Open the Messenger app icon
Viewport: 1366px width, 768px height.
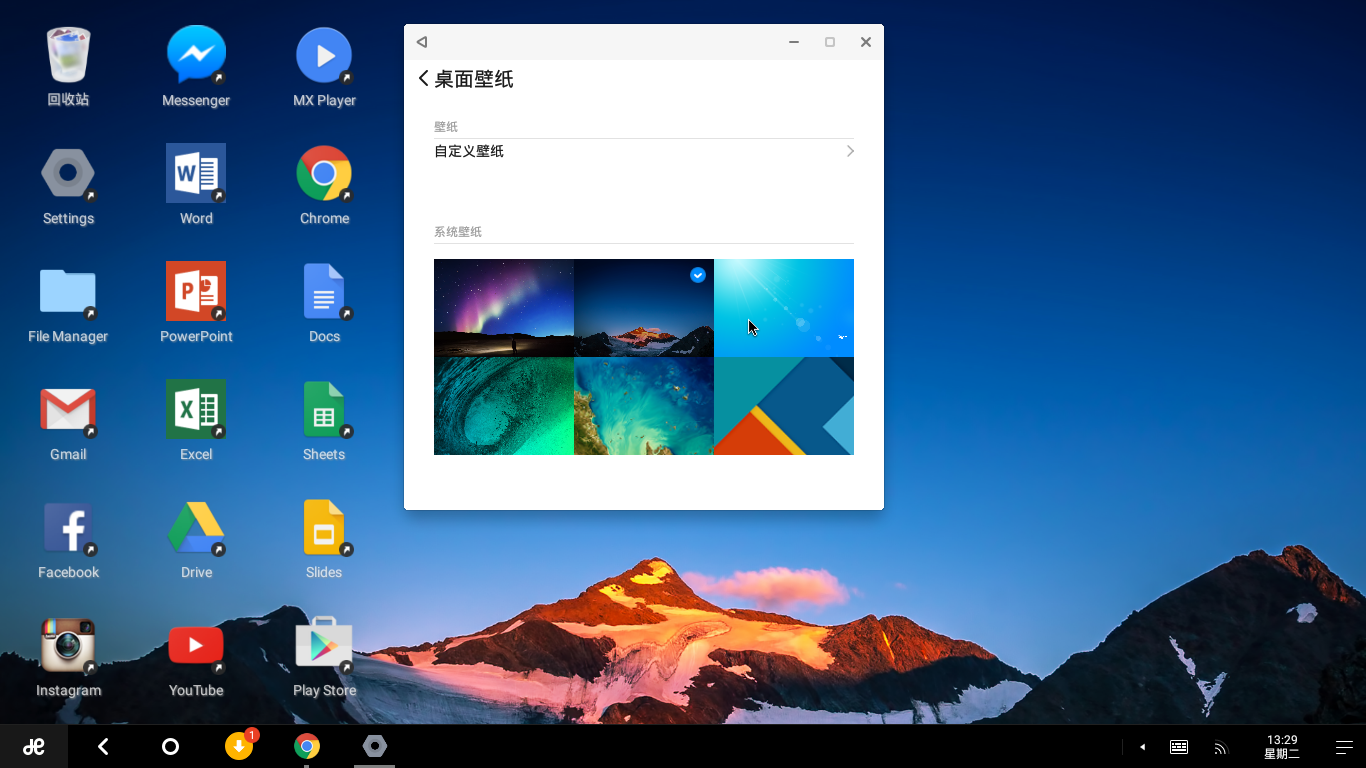point(196,56)
